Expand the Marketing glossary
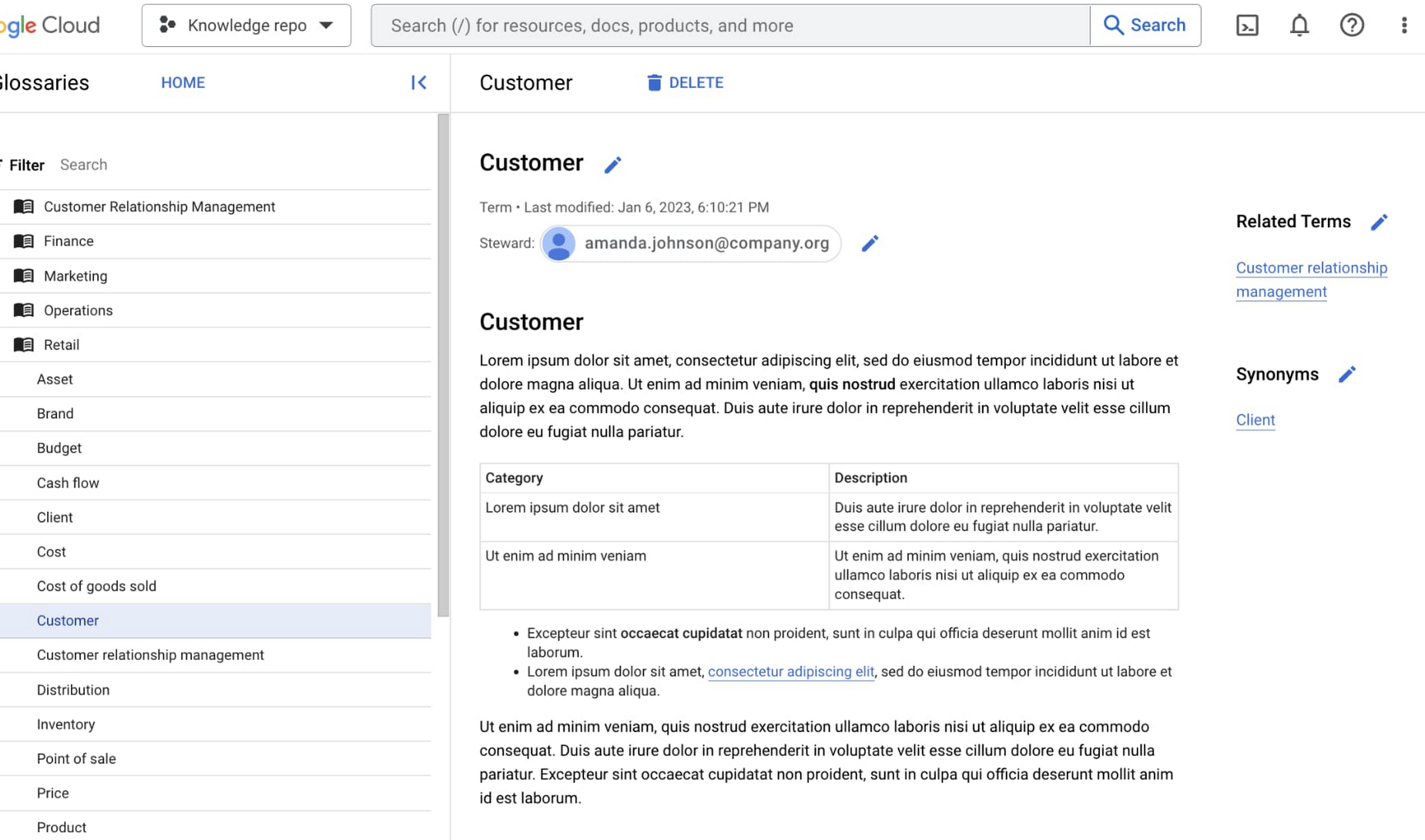 coord(75,276)
